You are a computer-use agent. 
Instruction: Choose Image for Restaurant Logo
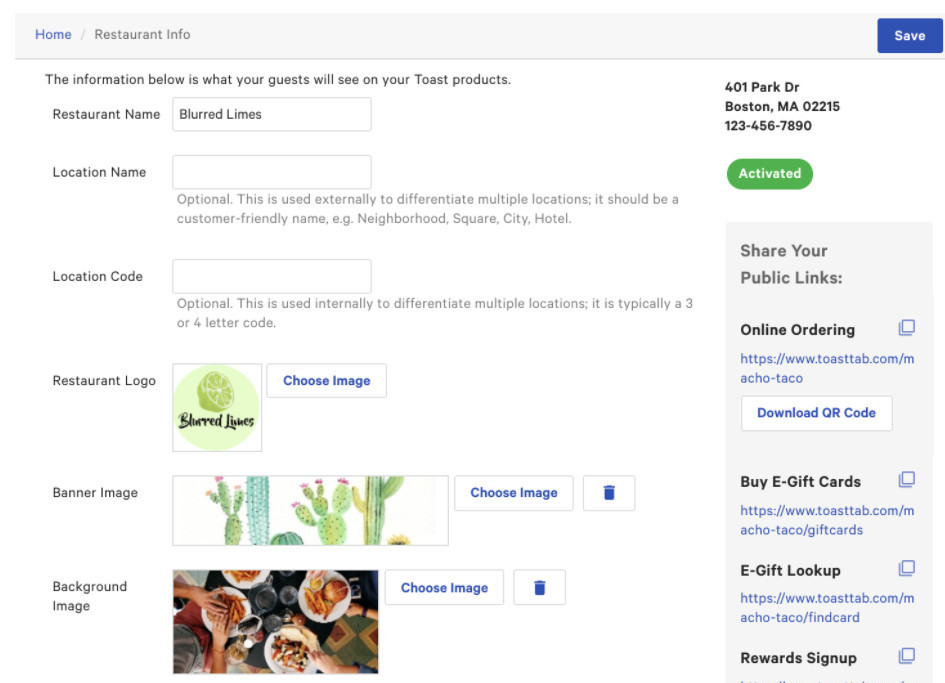[x=327, y=380]
